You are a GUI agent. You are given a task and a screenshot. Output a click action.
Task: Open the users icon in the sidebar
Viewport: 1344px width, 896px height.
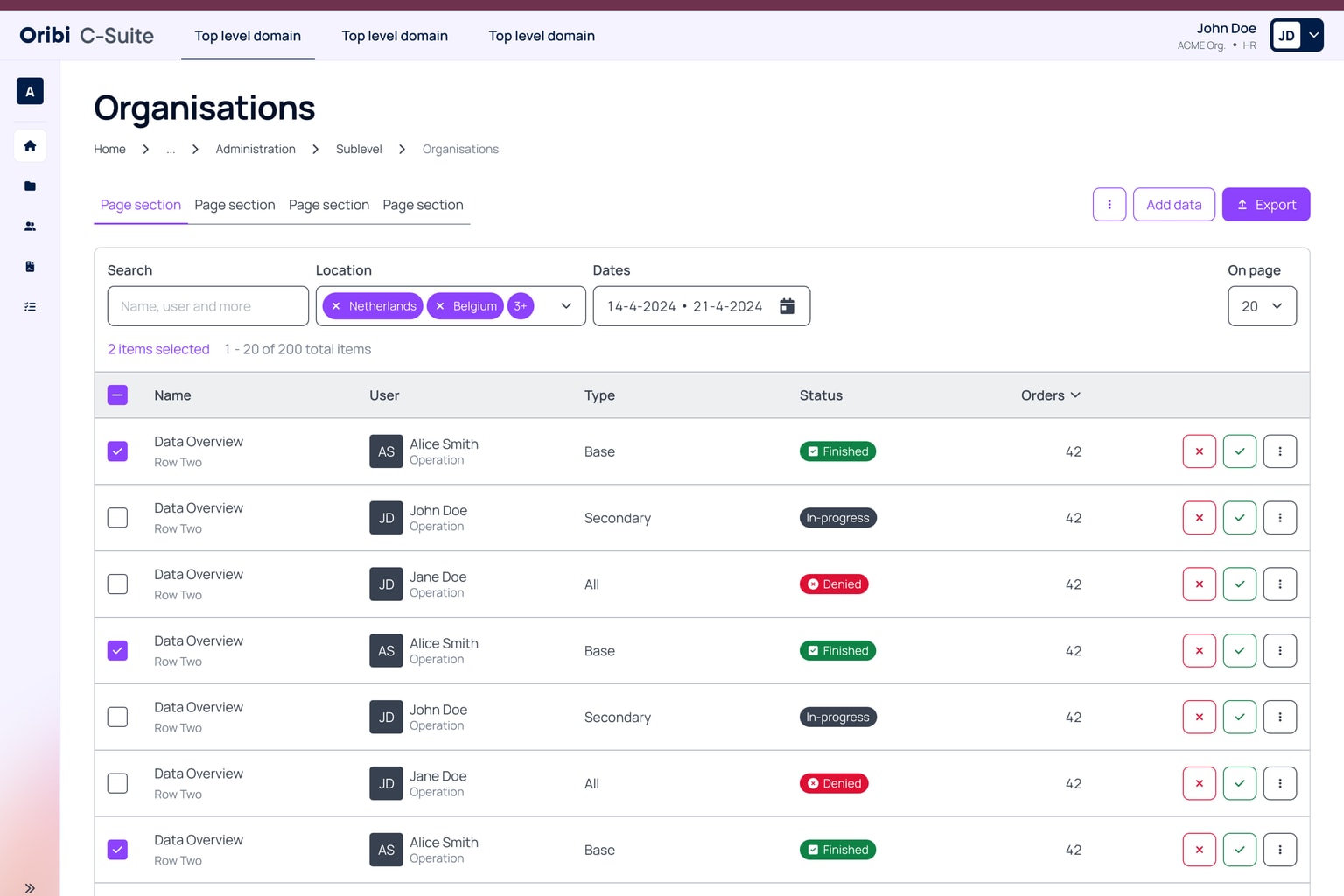(x=30, y=226)
